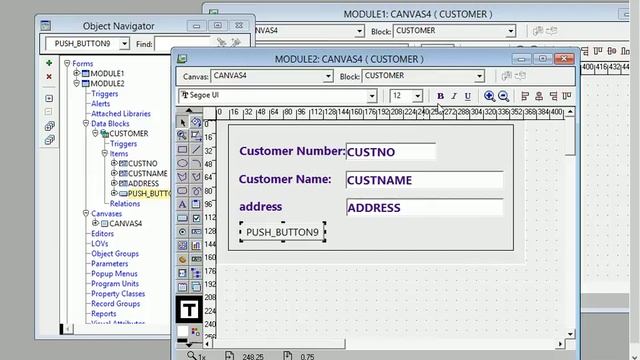
Task: Open the Block dropdown in MODULE1 window
Action: [511, 31]
